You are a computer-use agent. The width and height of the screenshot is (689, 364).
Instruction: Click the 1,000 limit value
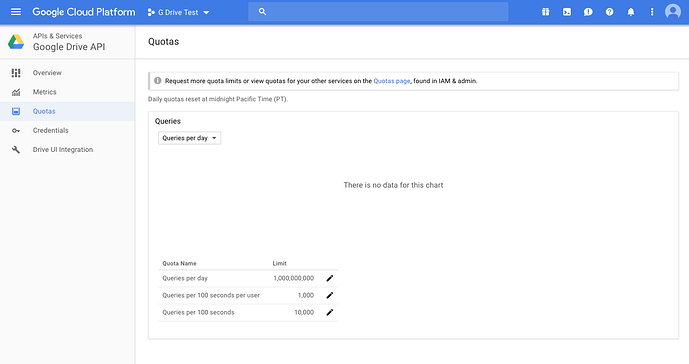tap(306, 295)
